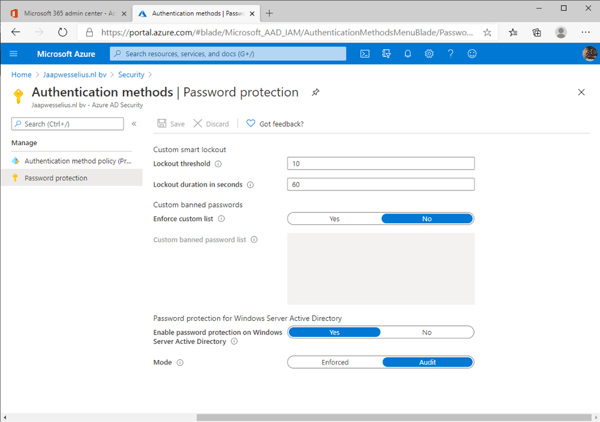Show info tooltip for Lockout threshold
This screenshot has width=600, height=422.
pos(218,164)
